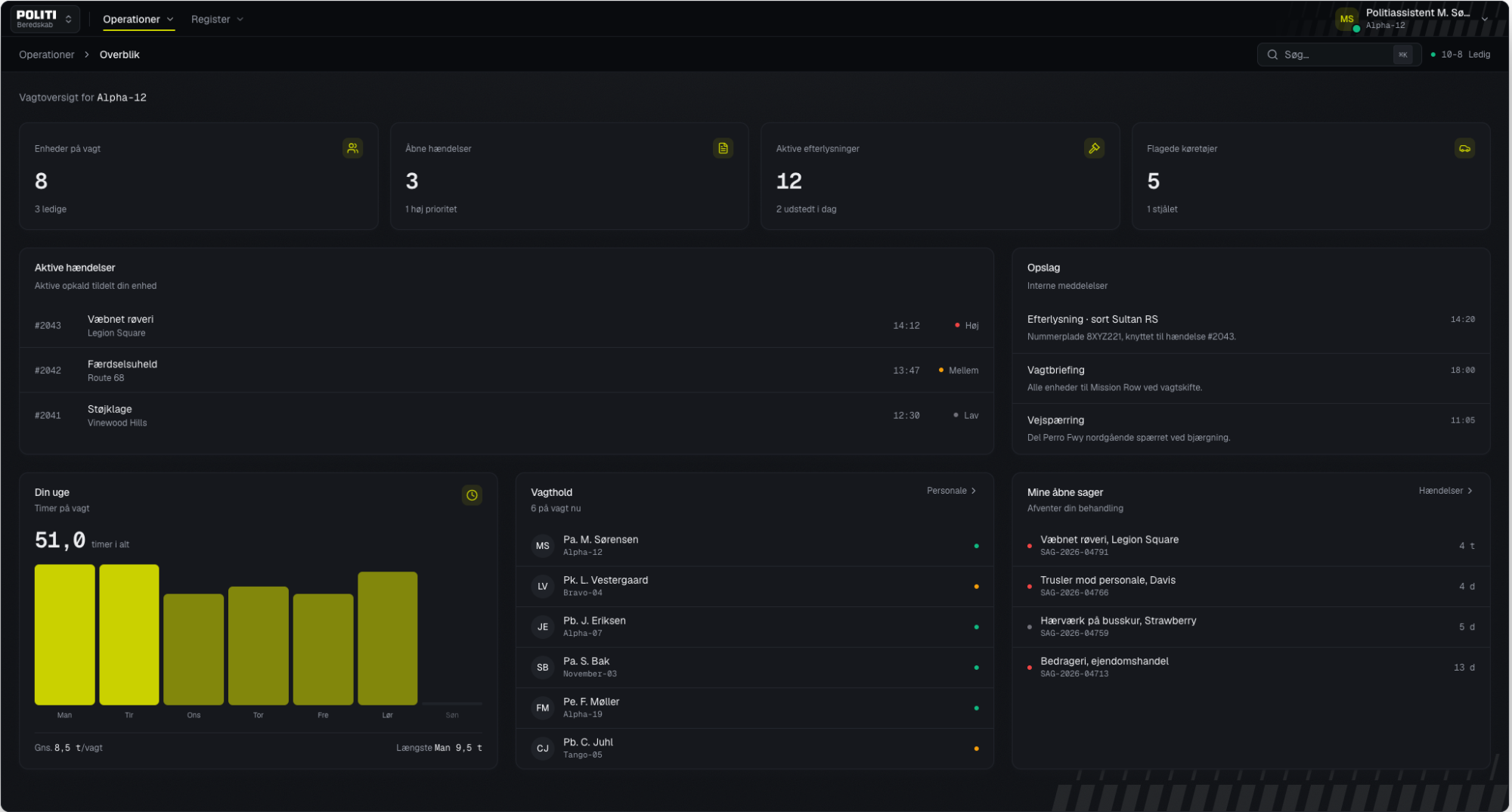Expand the Register menu

pos(217,19)
